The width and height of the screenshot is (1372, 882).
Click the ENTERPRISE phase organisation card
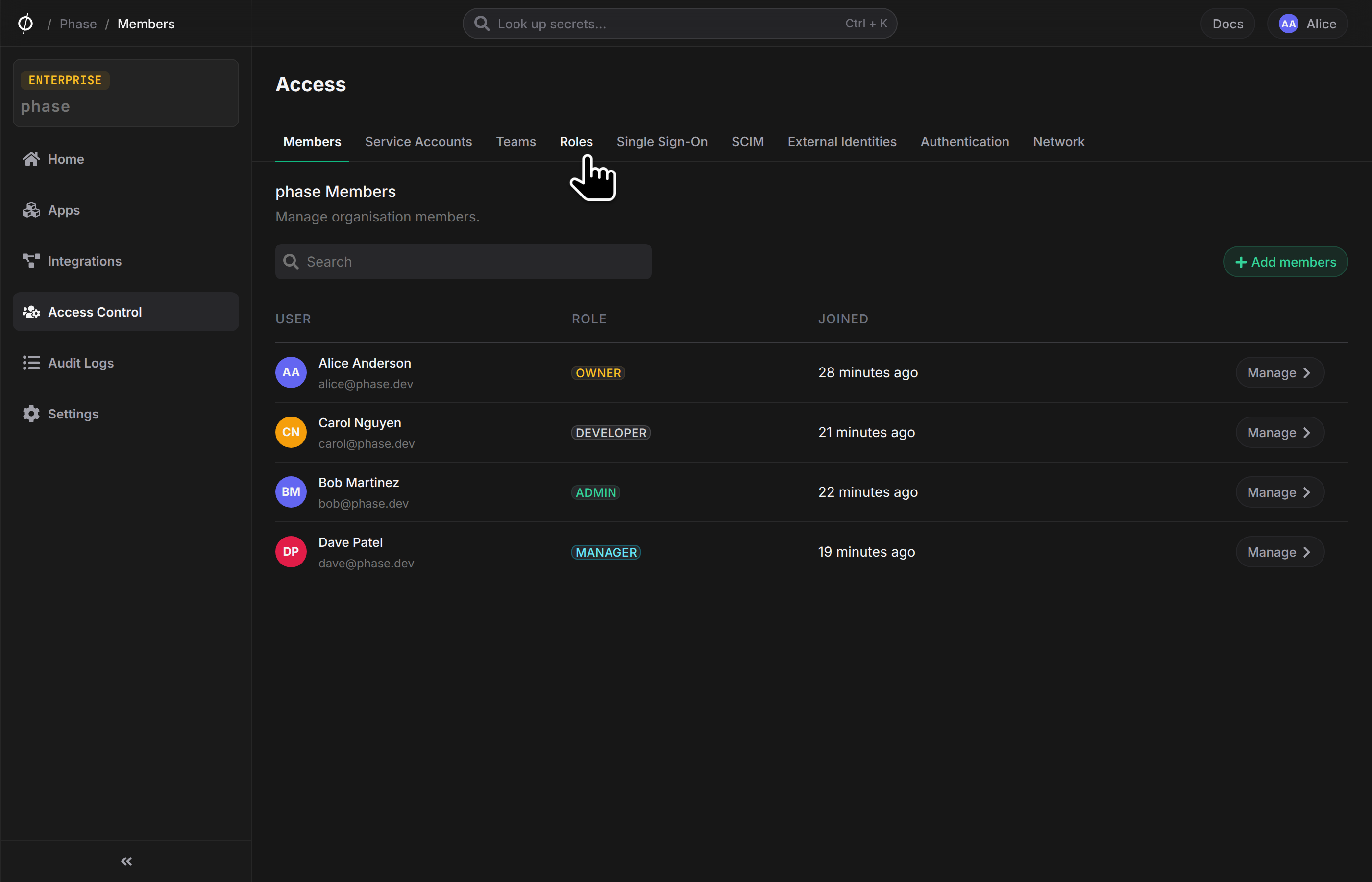pos(125,93)
